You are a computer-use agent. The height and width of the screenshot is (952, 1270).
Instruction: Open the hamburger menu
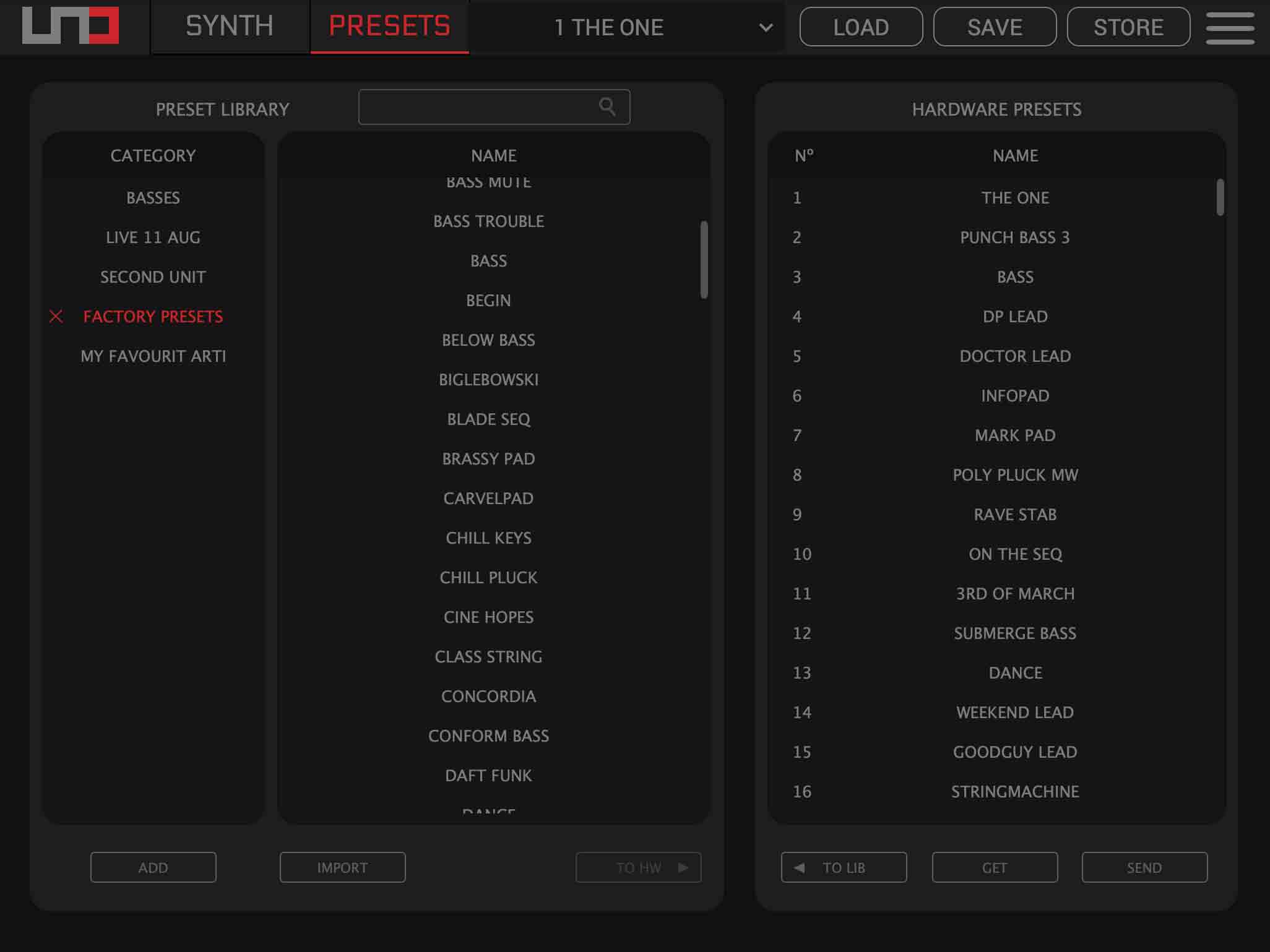click(1229, 28)
